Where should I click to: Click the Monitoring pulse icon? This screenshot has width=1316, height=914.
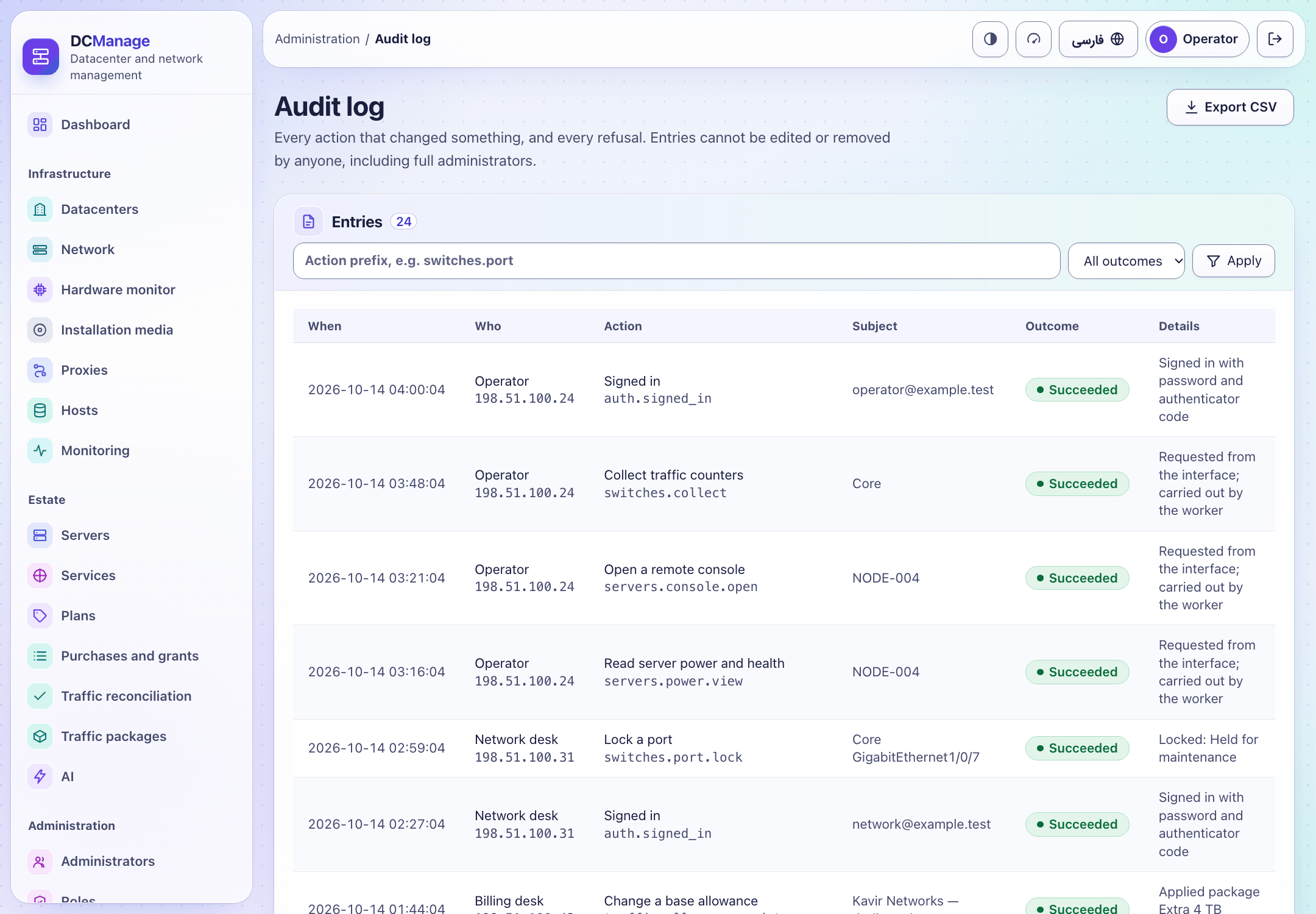pyautogui.click(x=40, y=450)
